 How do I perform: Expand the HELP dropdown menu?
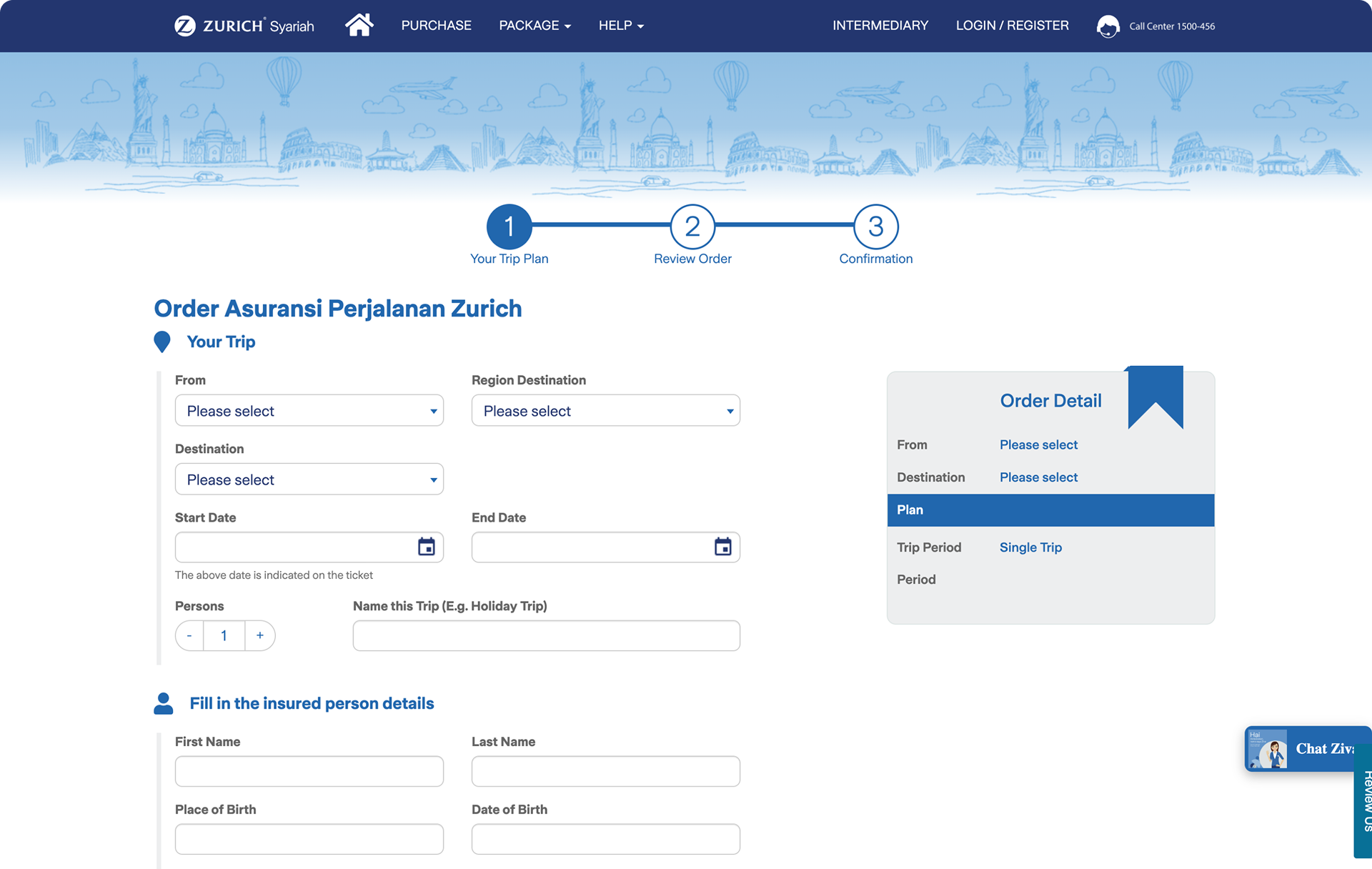coord(621,26)
